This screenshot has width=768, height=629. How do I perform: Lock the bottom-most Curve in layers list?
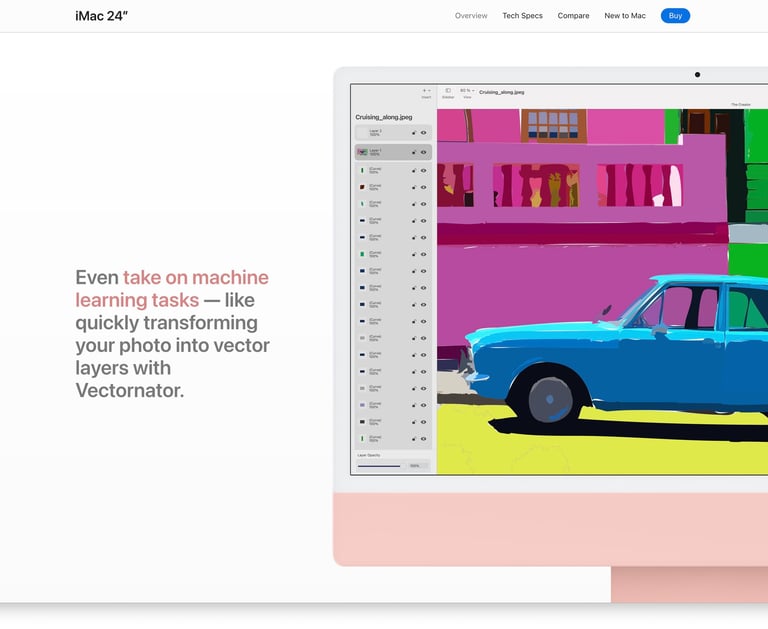click(x=414, y=438)
